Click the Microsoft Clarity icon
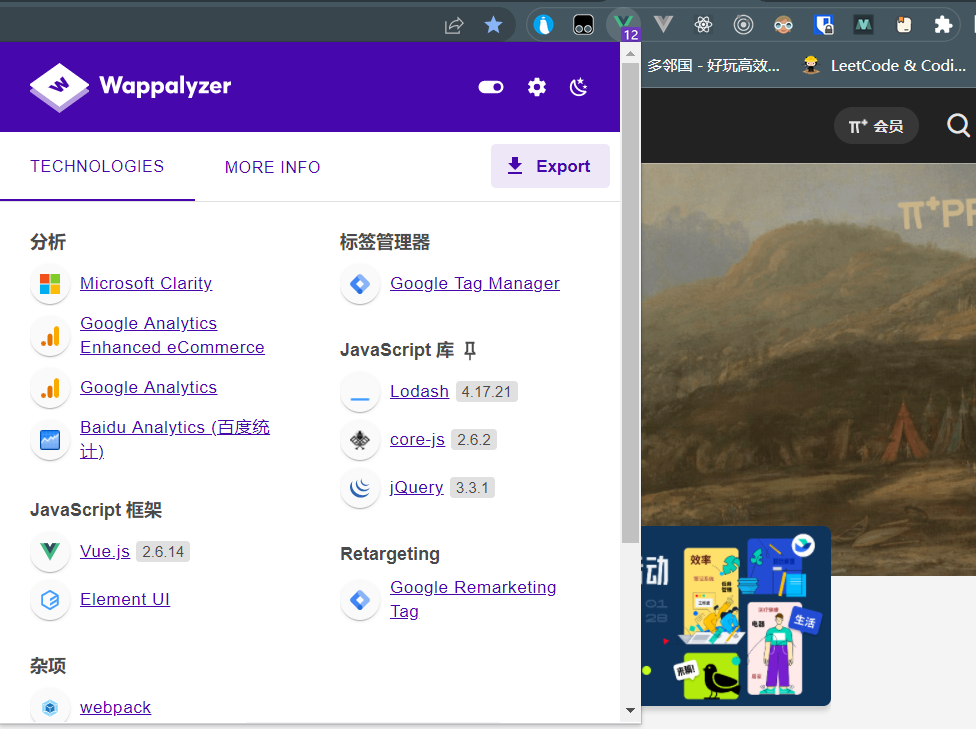This screenshot has height=729, width=976. pyautogui.click(x=50, y=284)
